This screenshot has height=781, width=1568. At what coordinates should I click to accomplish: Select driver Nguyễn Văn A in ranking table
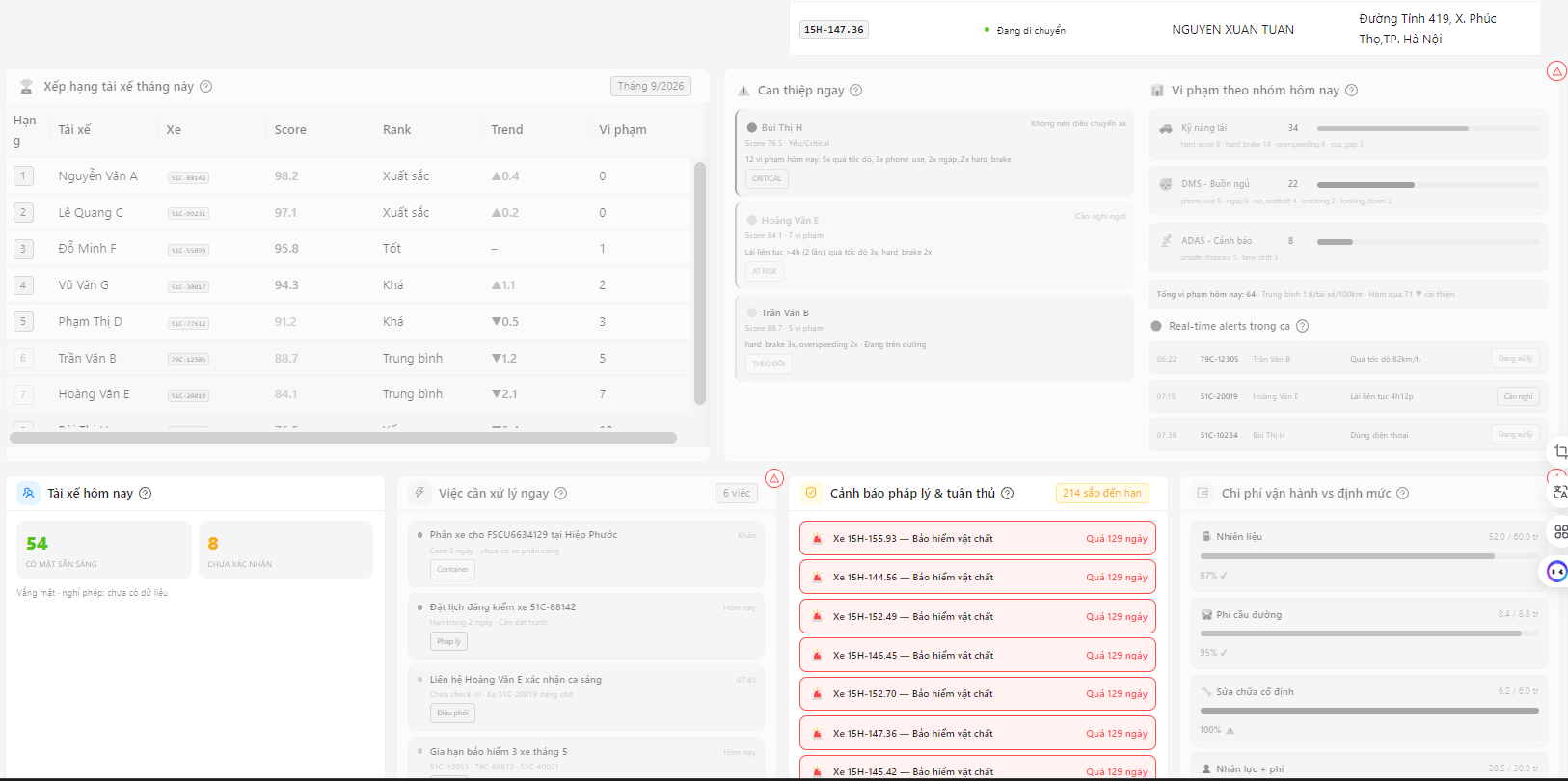click(x=97, y=175)
